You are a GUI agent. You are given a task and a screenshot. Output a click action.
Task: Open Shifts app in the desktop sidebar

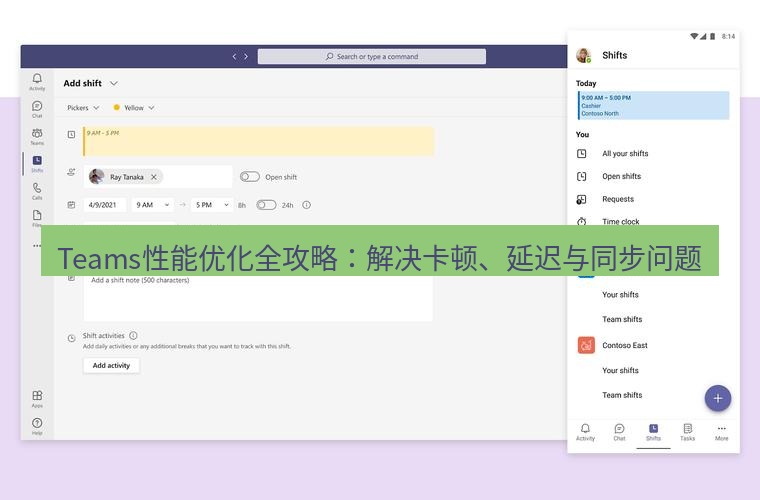[x=37, y=164]
